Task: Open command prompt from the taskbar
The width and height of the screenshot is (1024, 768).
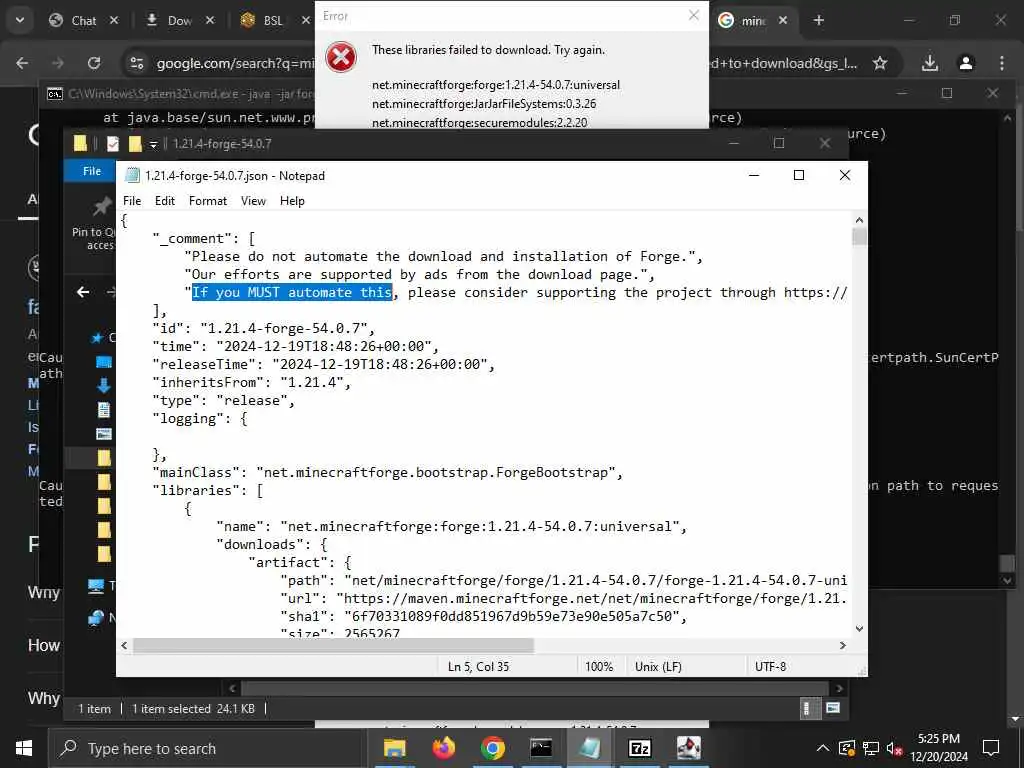Action: (x=541, y=748)
